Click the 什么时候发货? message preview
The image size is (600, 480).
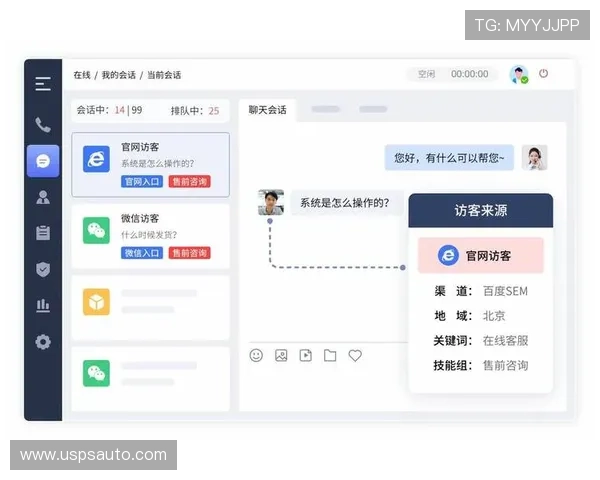(149, 235)
